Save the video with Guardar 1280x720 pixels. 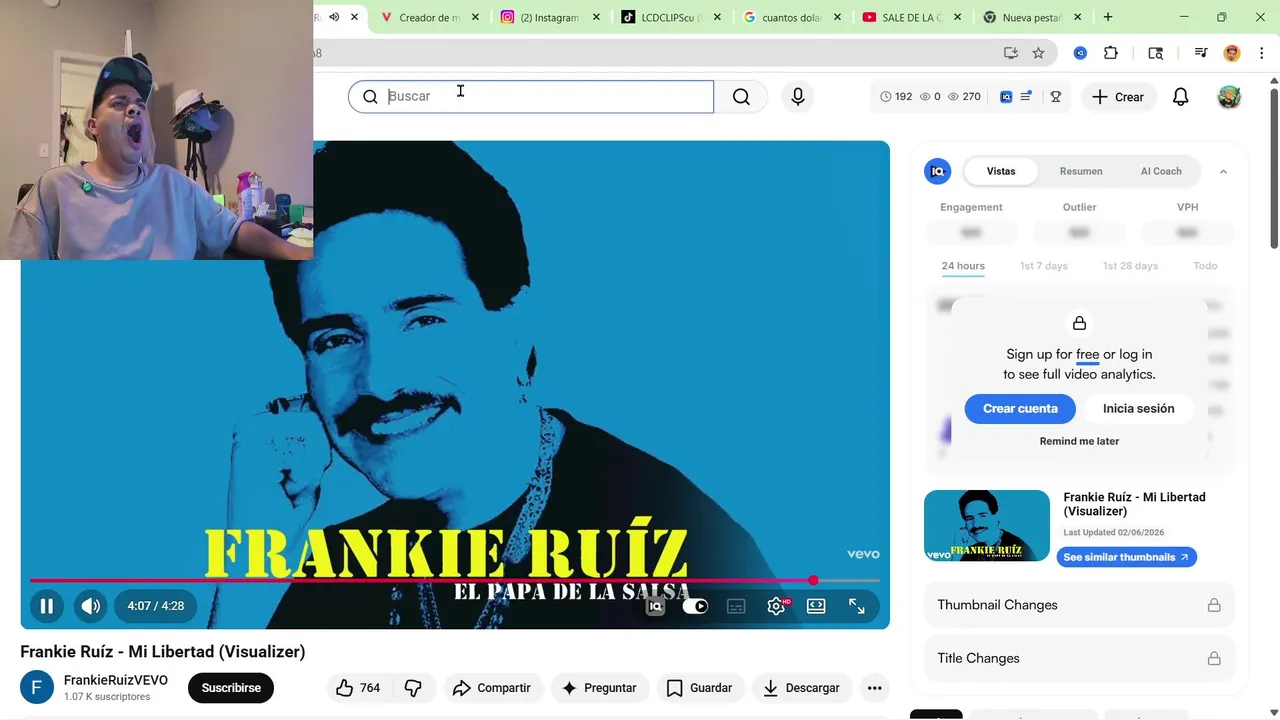(699, 688)
